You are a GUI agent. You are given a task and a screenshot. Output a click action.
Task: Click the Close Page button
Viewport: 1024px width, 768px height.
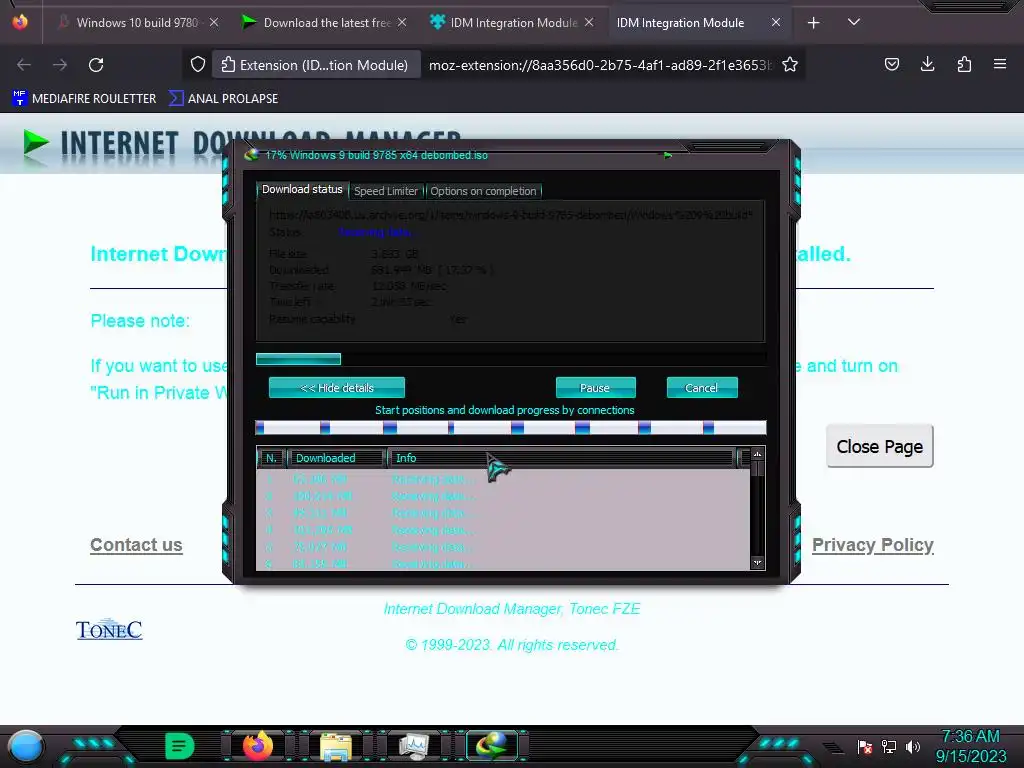(x=880, y=447)
